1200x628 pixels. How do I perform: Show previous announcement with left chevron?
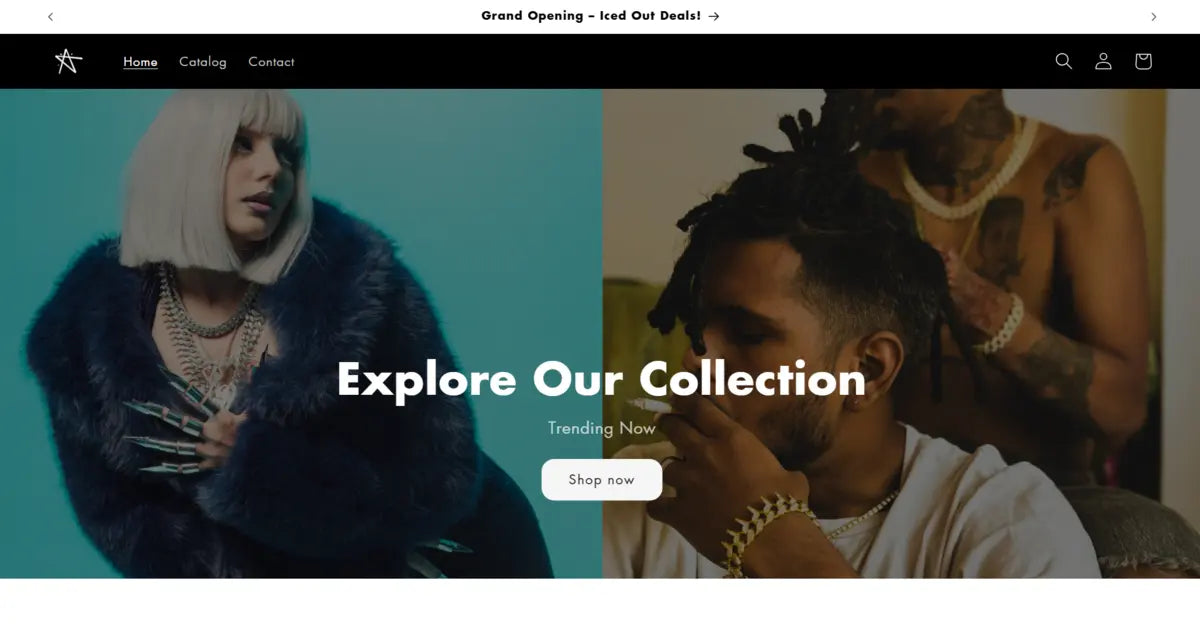[x=51, y=16]
